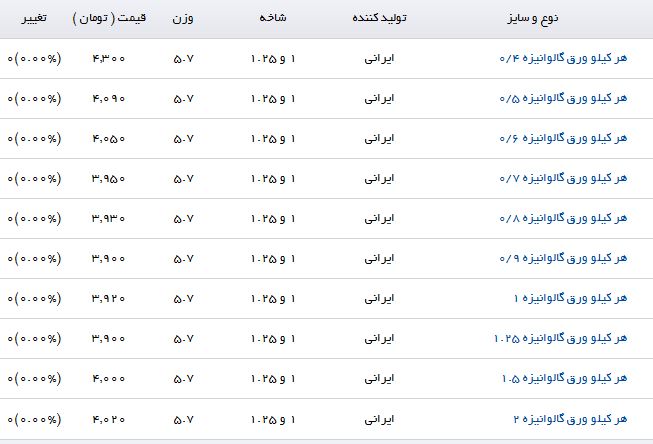Click weight ۵.۷ in the گالوانیزه ۰/۵ row
This screenshot has height=444, width=653.
[x=183, y=99]
